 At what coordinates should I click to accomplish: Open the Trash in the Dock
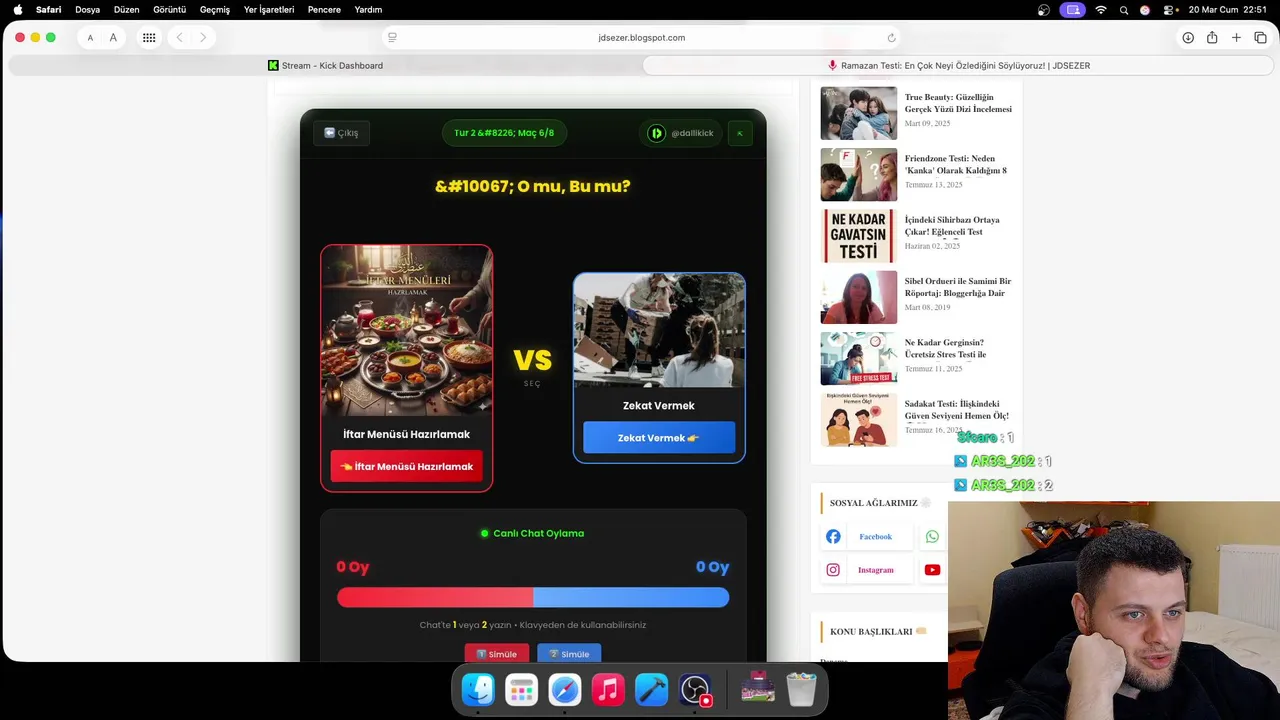801,689
